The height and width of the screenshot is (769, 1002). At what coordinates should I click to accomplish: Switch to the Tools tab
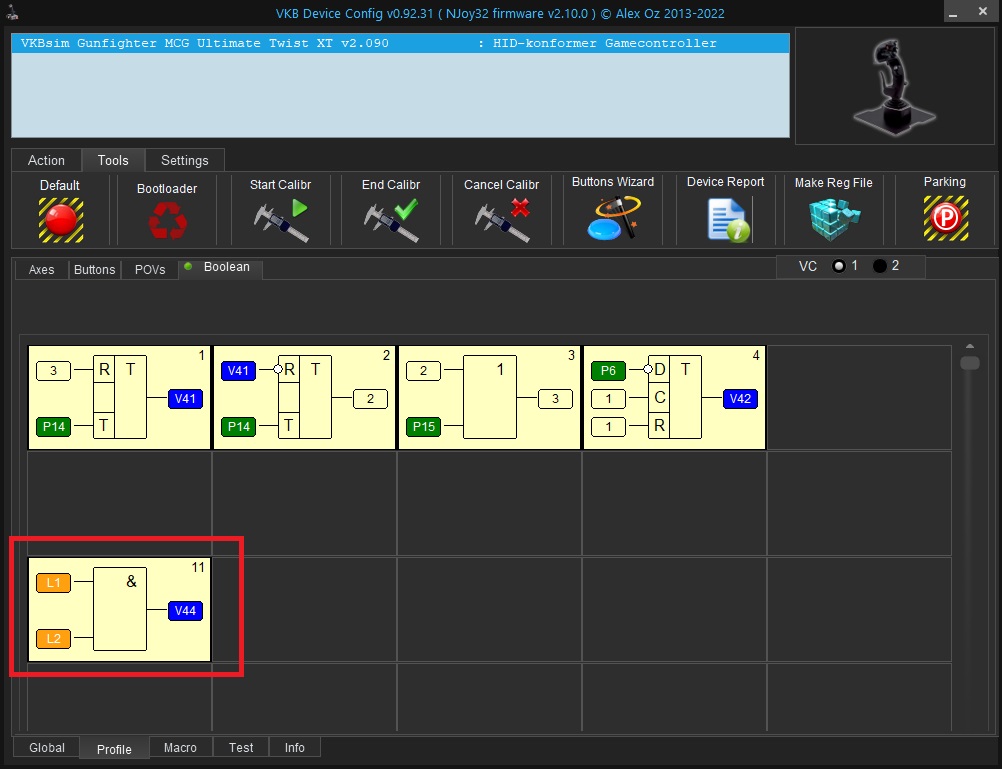[113, 160]
